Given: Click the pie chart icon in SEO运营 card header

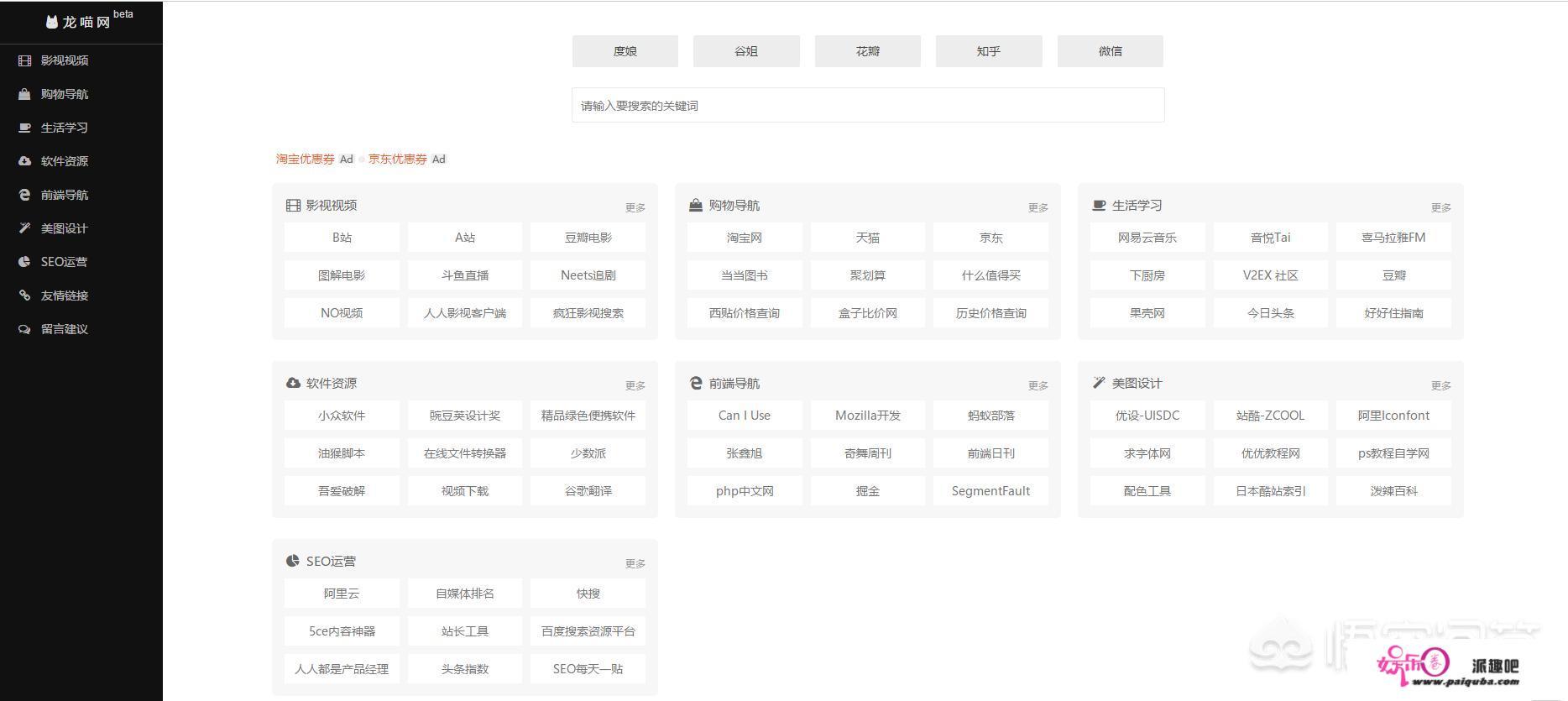Looking at the screenshot, I should tap(293, 561).
